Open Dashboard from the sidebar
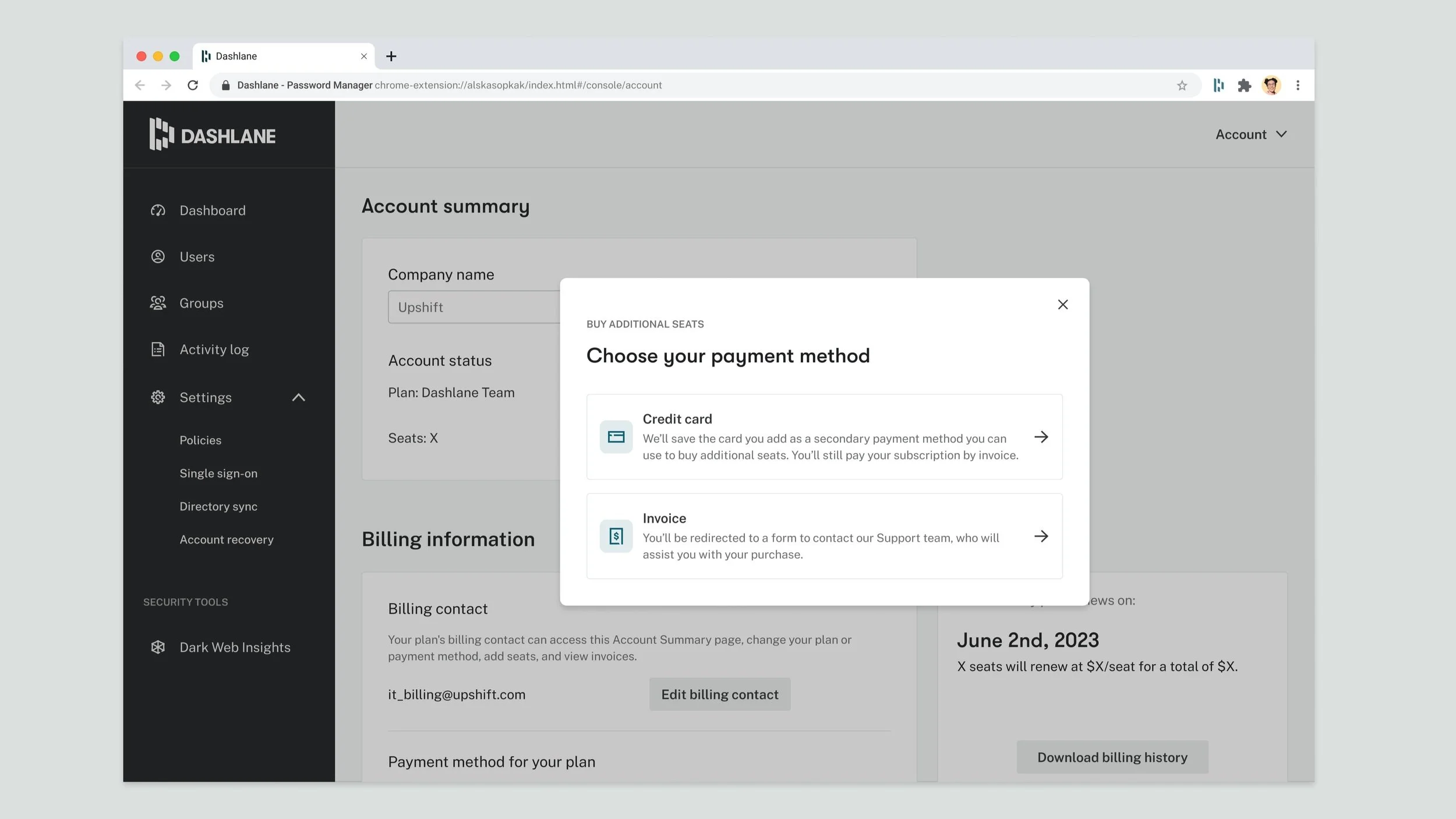The height and width of the screenshot is (819, 1456). [x=212, y=210]
